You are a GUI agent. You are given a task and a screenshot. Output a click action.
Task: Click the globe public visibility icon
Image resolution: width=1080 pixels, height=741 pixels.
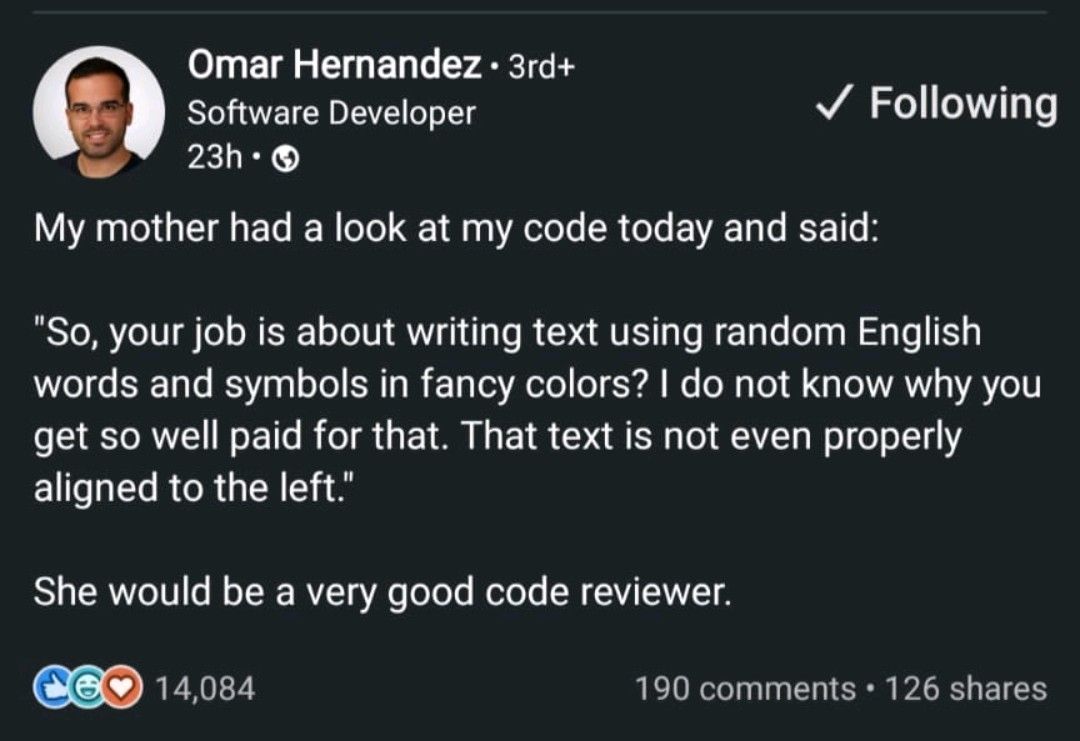coord(285,160)
